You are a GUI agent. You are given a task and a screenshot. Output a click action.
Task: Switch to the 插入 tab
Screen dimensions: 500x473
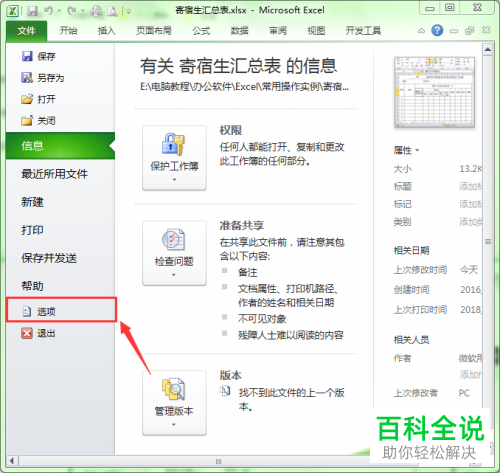(106, 31)
